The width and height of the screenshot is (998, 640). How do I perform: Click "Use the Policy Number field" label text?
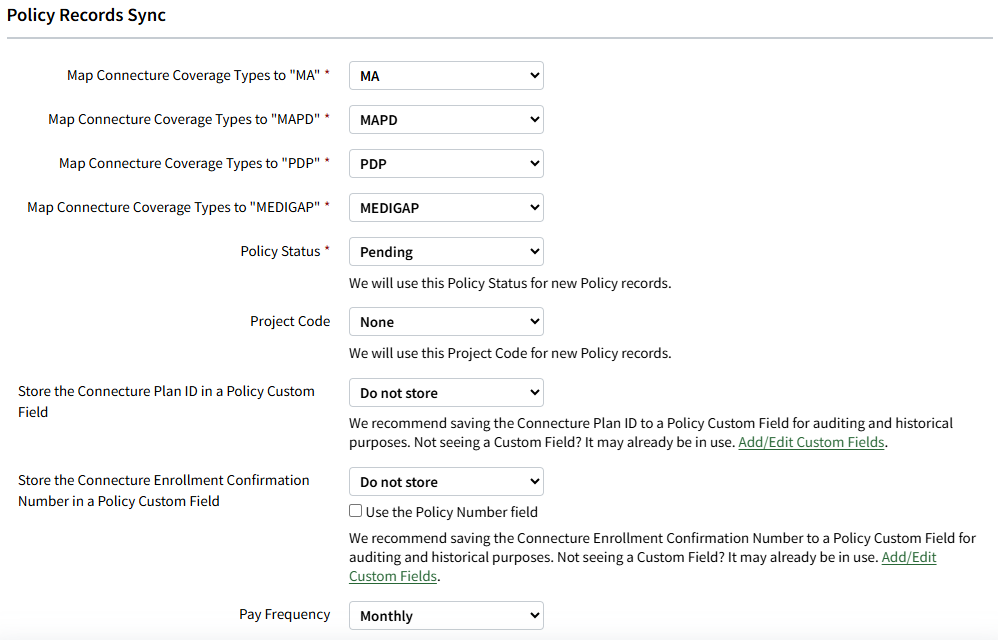(x=452, y=512)
